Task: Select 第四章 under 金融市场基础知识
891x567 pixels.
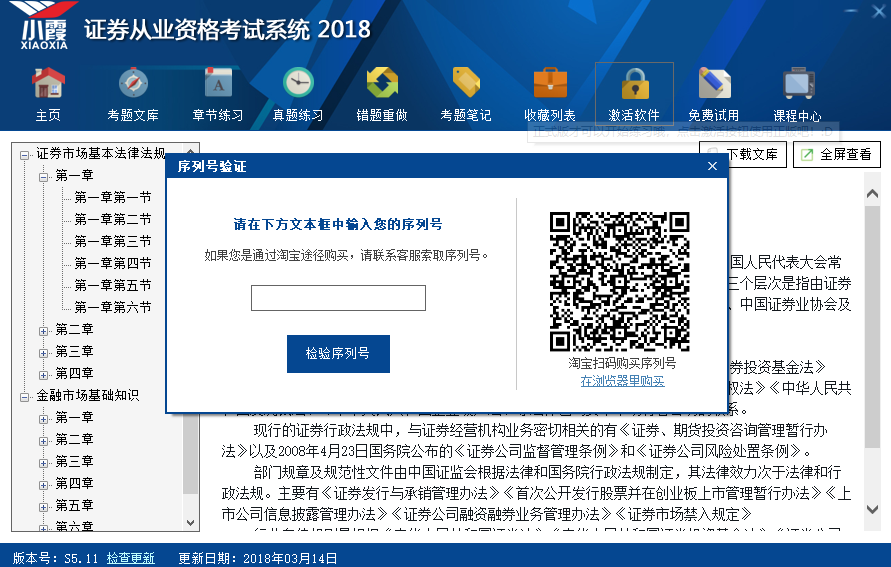Action: 74,483
